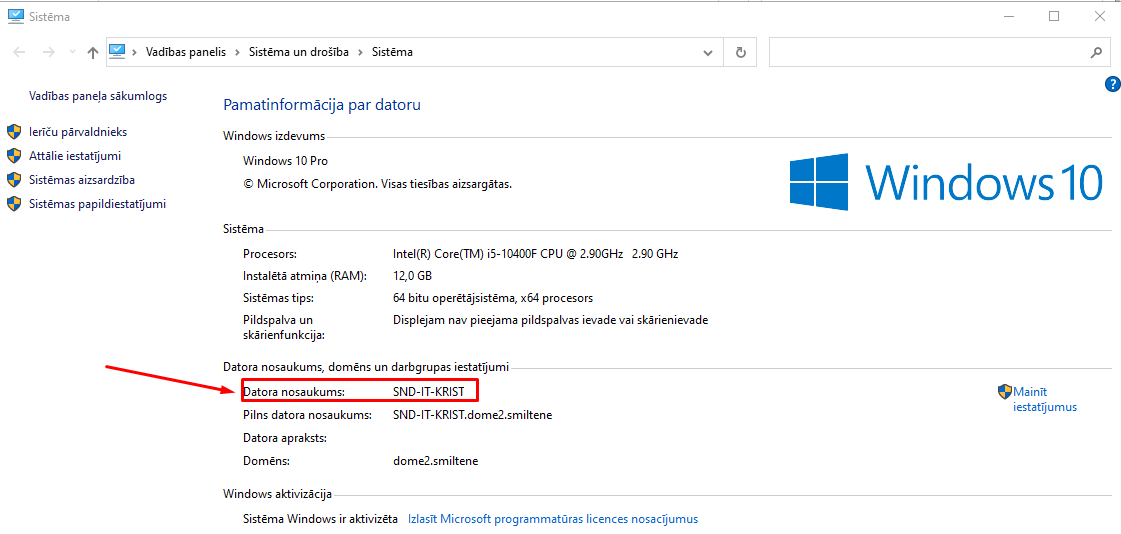Click the Windows 10 Pro edition text

[x=286, y=161]
